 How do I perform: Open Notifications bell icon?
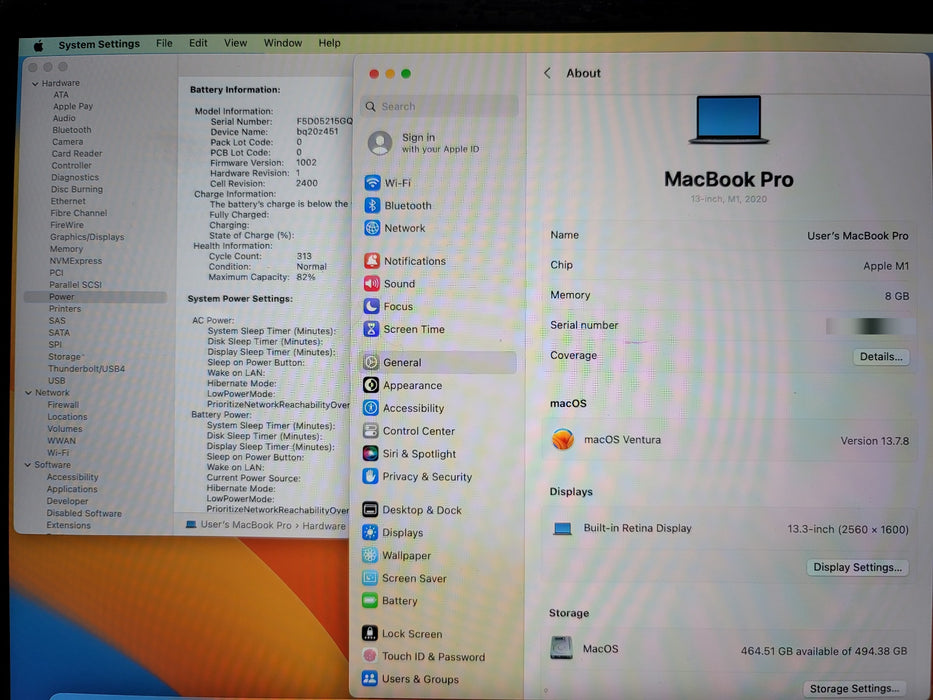click(x=372, y=261)
